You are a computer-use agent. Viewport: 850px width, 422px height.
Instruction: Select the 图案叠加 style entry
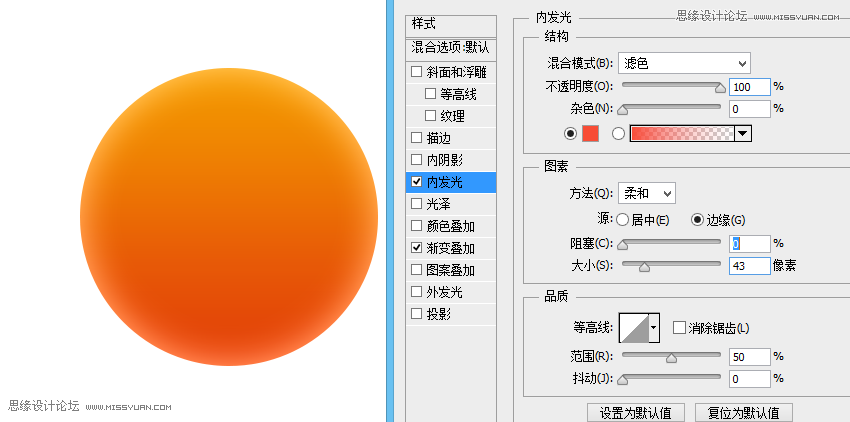450,270
